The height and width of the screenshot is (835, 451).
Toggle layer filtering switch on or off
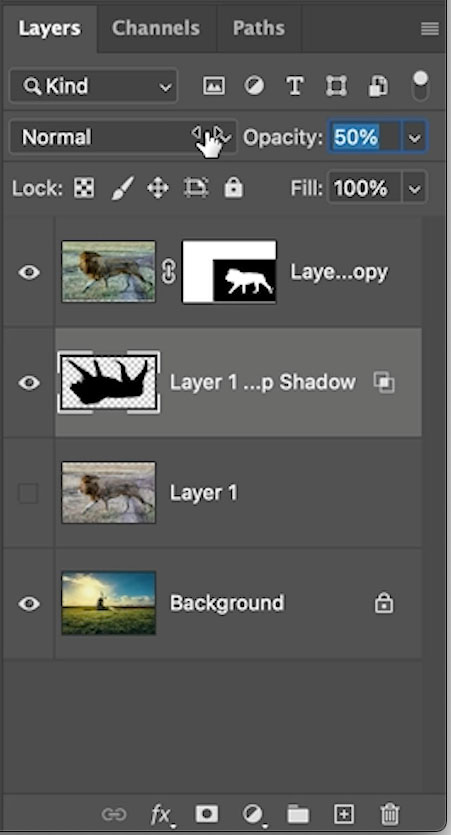click(x=421, y=86)
